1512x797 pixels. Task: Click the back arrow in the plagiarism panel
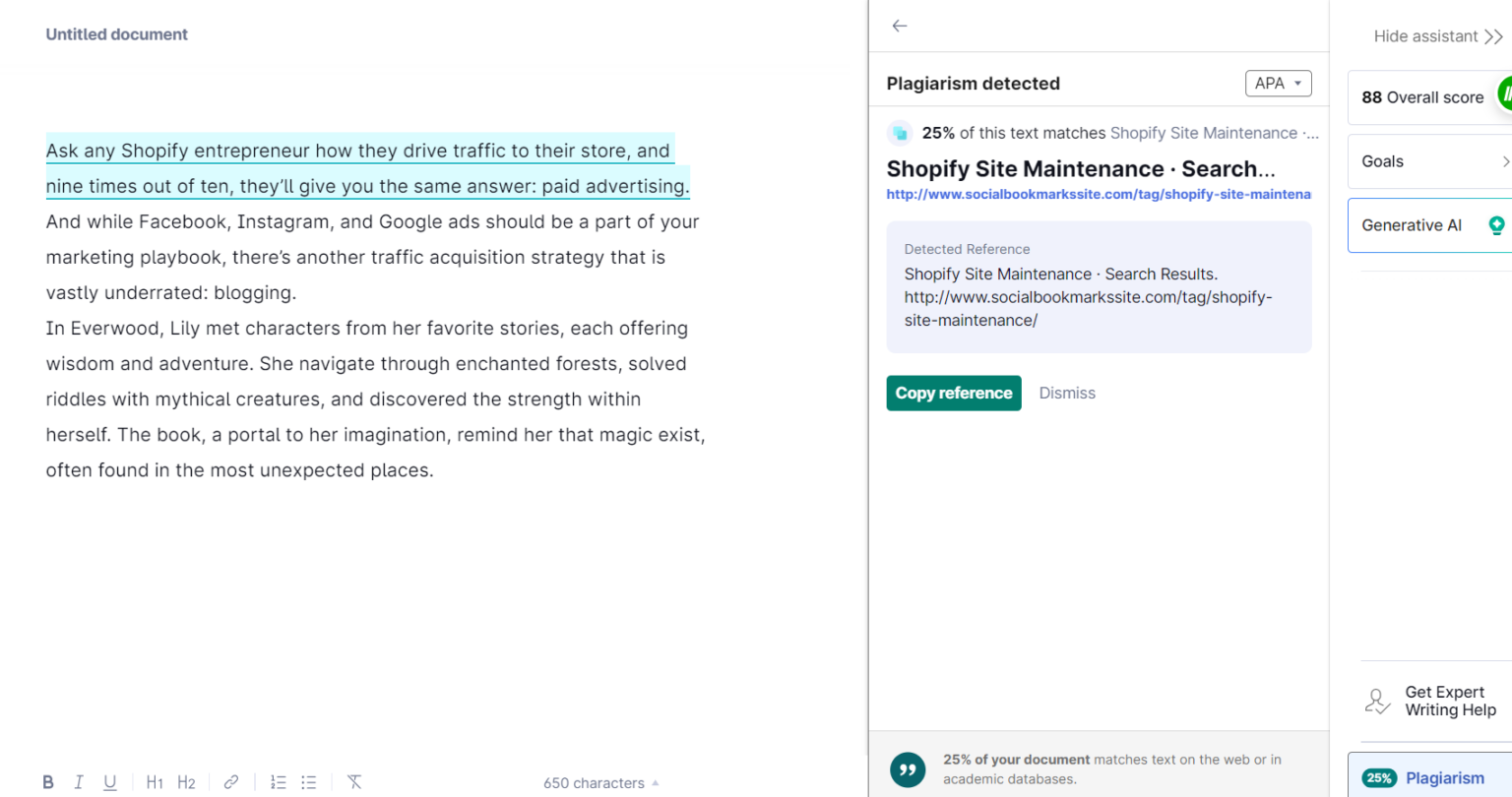click(899, 26)
